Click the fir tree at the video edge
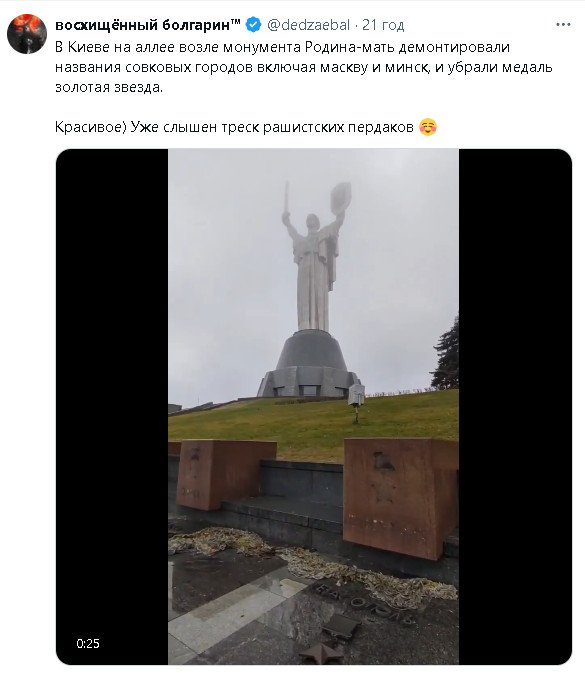 (446, 354)
